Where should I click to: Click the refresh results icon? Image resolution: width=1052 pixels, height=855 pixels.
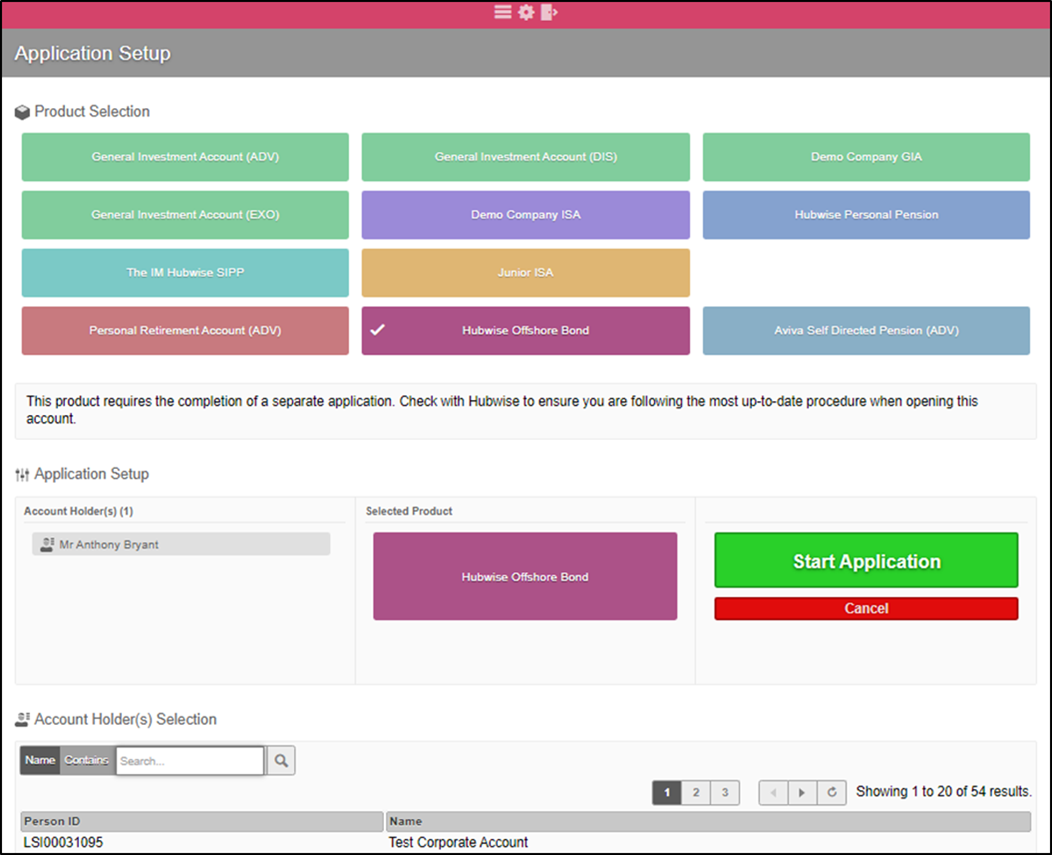tap(832, 792)
